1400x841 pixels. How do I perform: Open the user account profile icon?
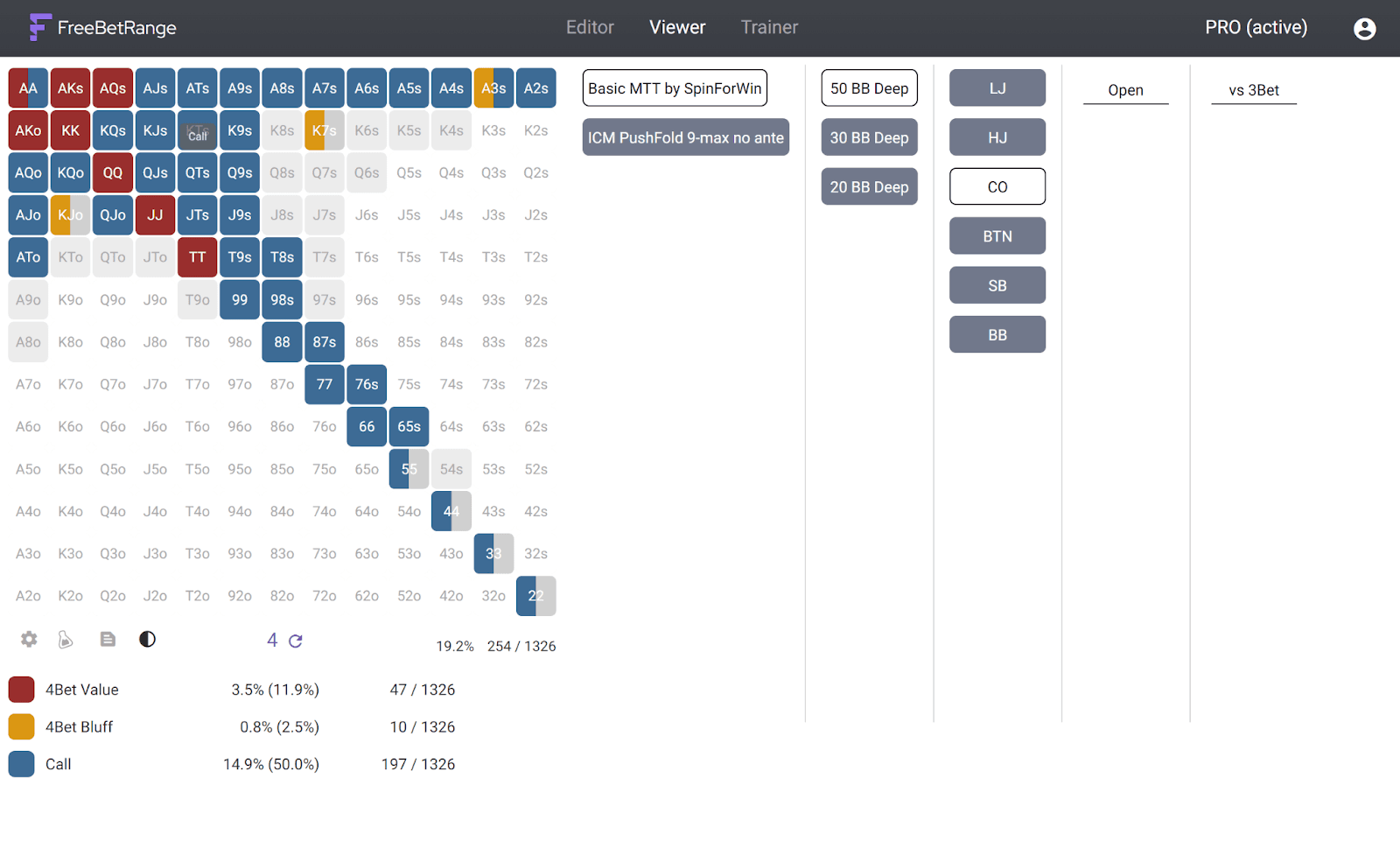pos(1364,29)
